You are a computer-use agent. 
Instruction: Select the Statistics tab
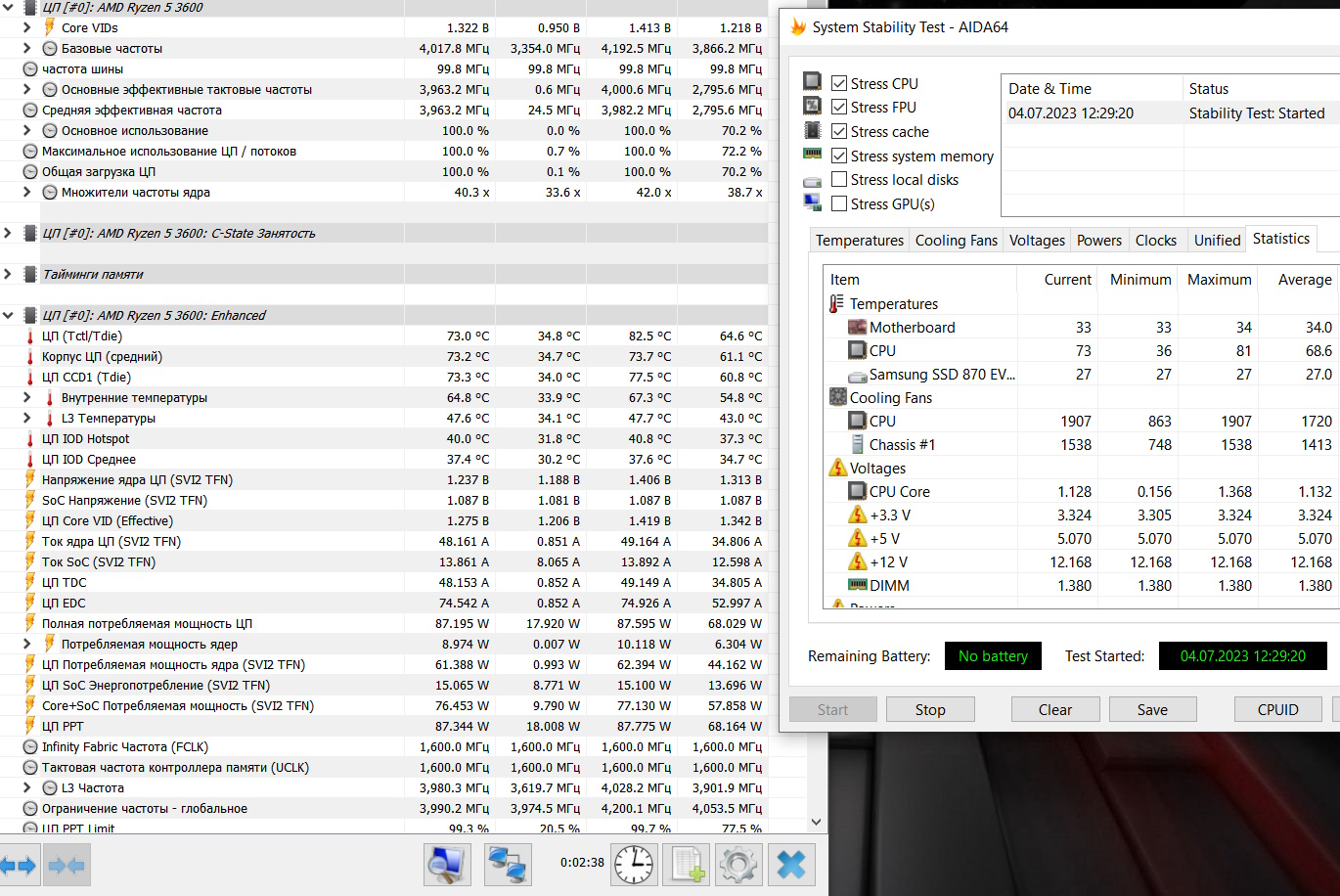[x=1281, y=239]
